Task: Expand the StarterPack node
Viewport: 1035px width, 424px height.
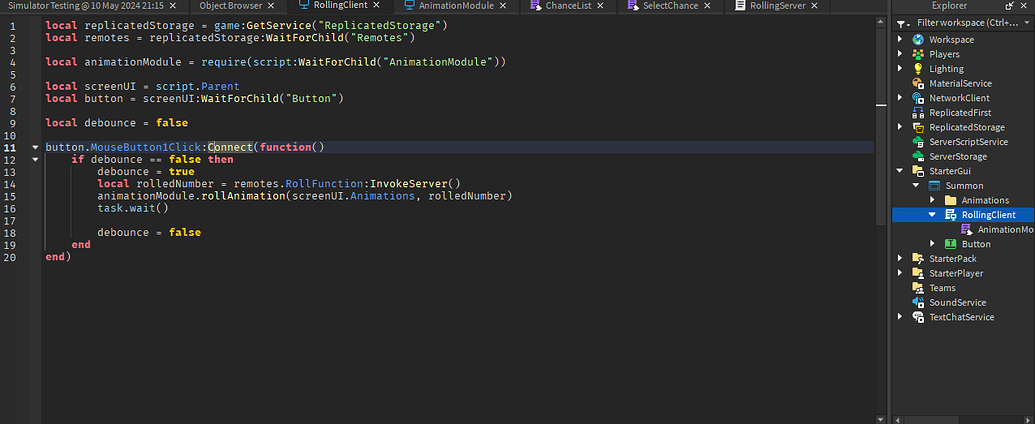Action: click(x=900, y=258)
